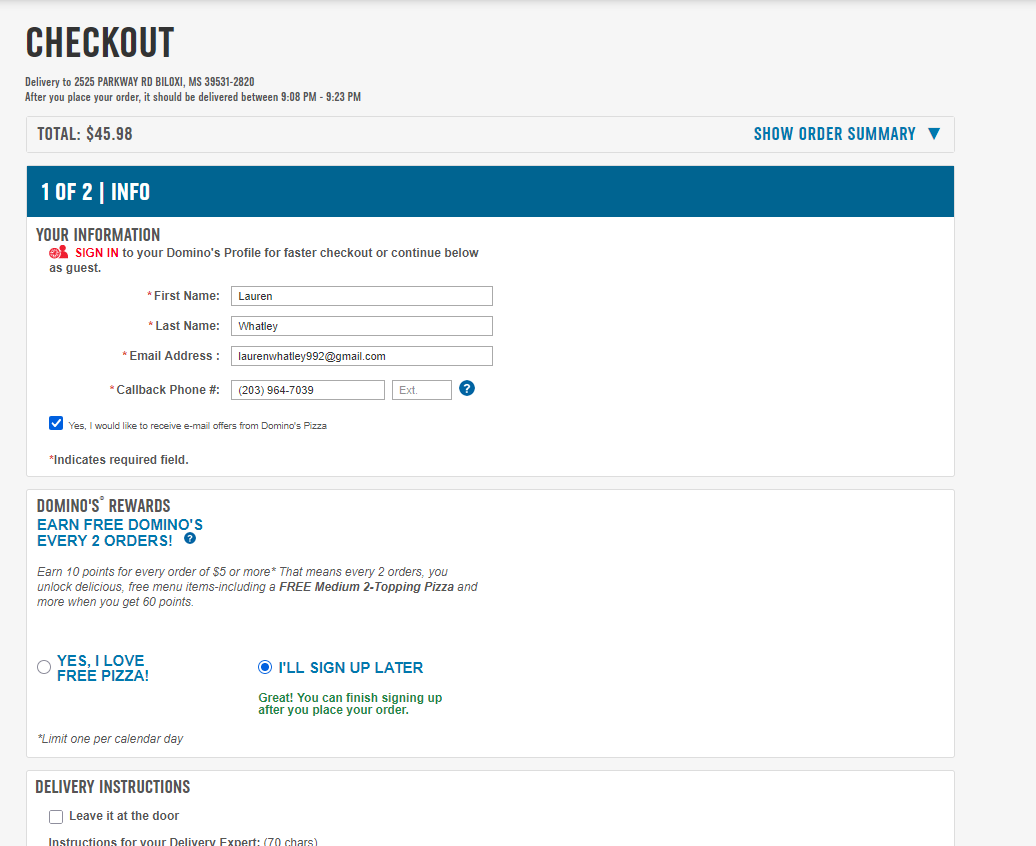
Task: Click the 'Great! You can finish signing up' message
Action: tap(350, 704)
